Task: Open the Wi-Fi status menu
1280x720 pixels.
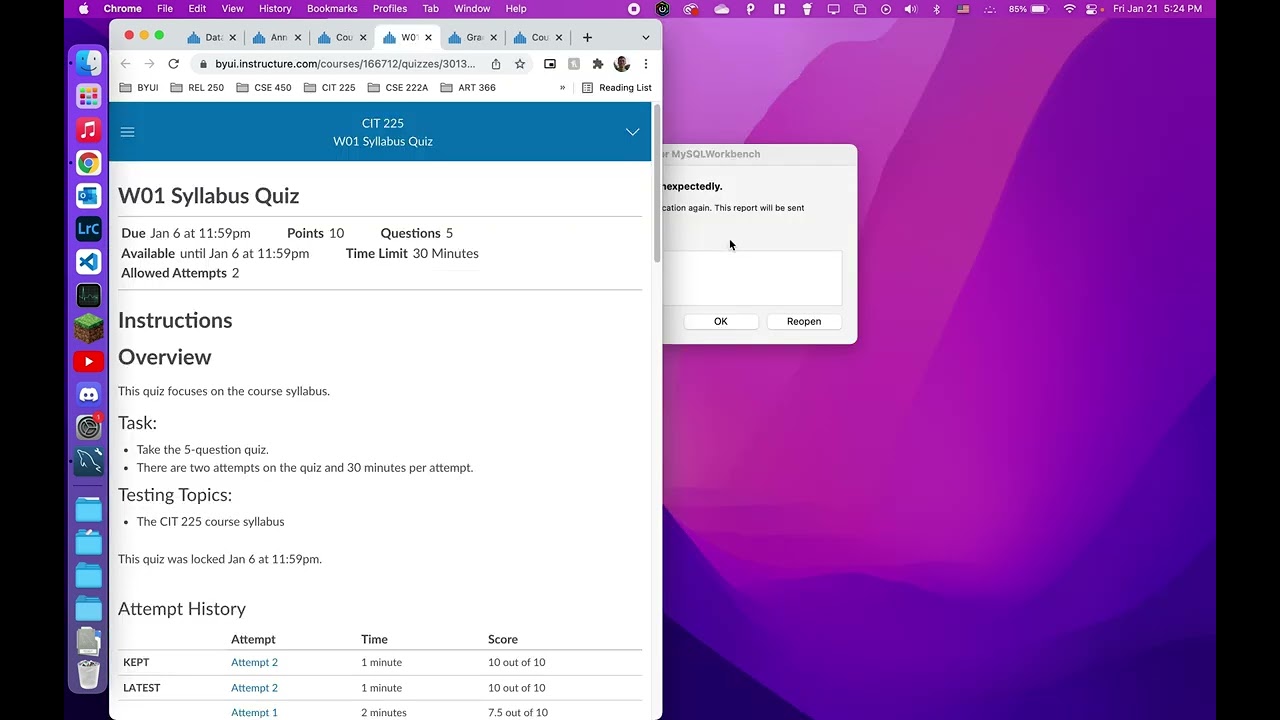Action: [x=1069, y=9]
